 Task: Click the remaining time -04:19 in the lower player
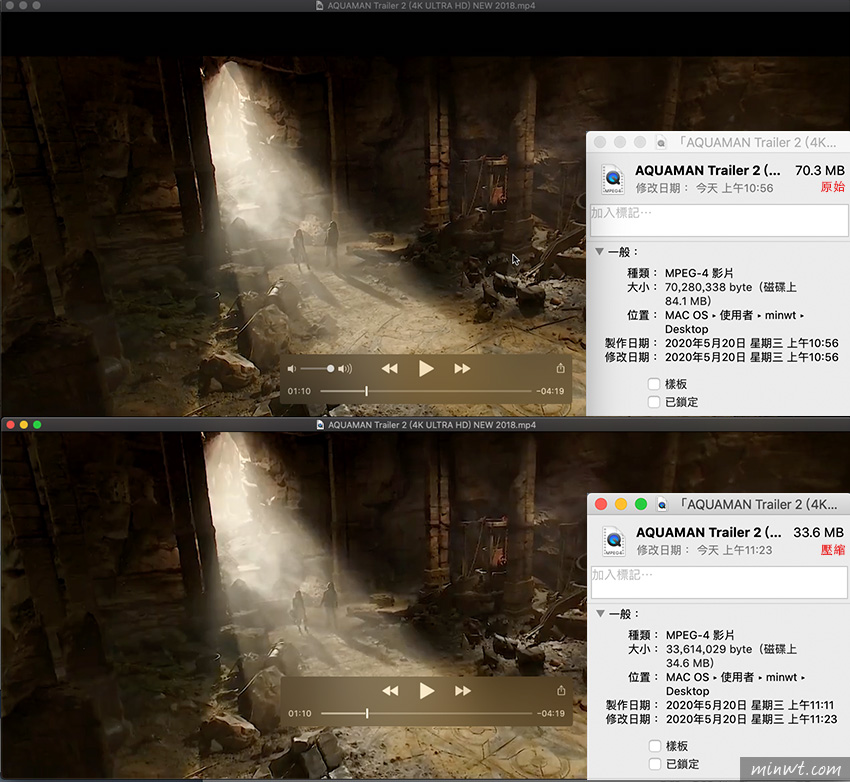[x=550, y=713]
